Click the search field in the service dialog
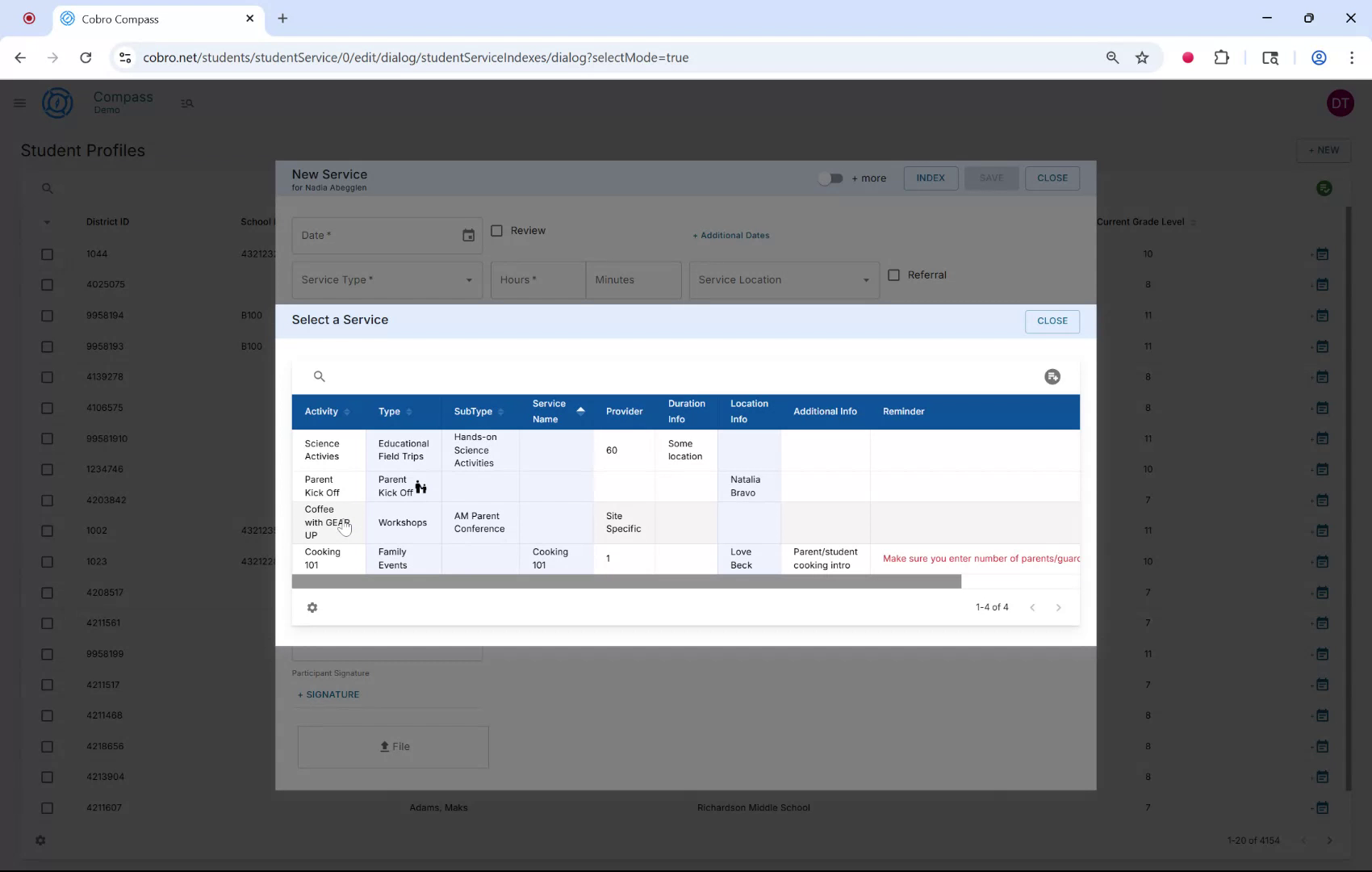Viewport: 1372px width, 872px height. (565, 376)
